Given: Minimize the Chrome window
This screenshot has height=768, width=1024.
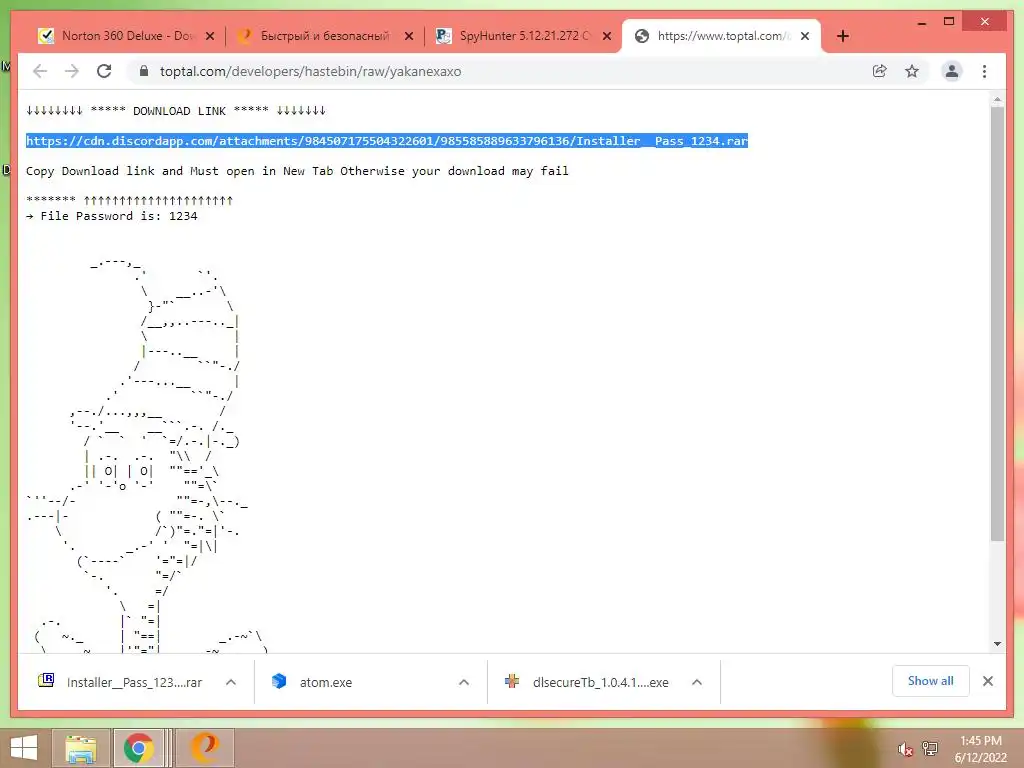Looking at the screenshot, I should click(921, 22).
